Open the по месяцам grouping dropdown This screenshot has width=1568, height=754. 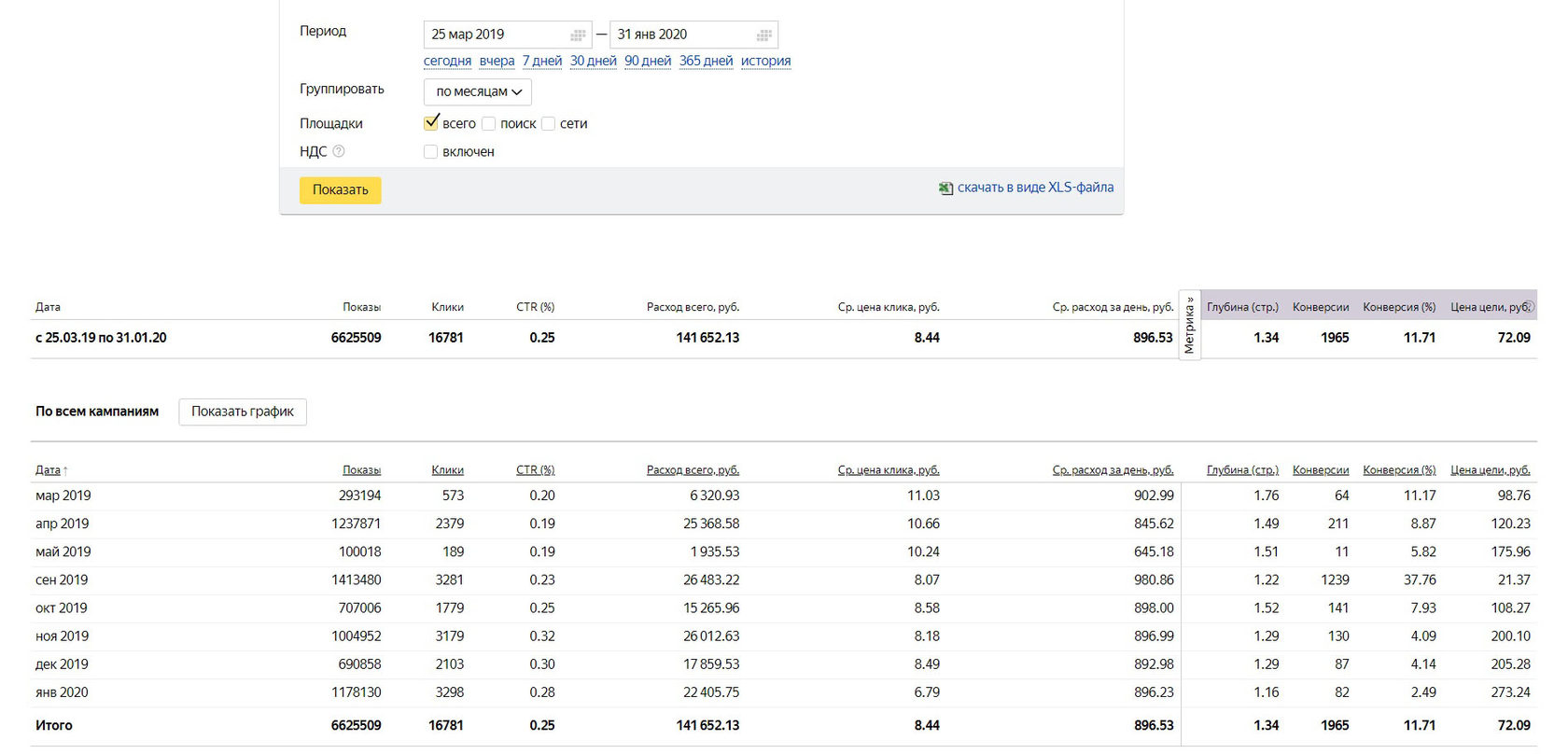tap(478, 91)
